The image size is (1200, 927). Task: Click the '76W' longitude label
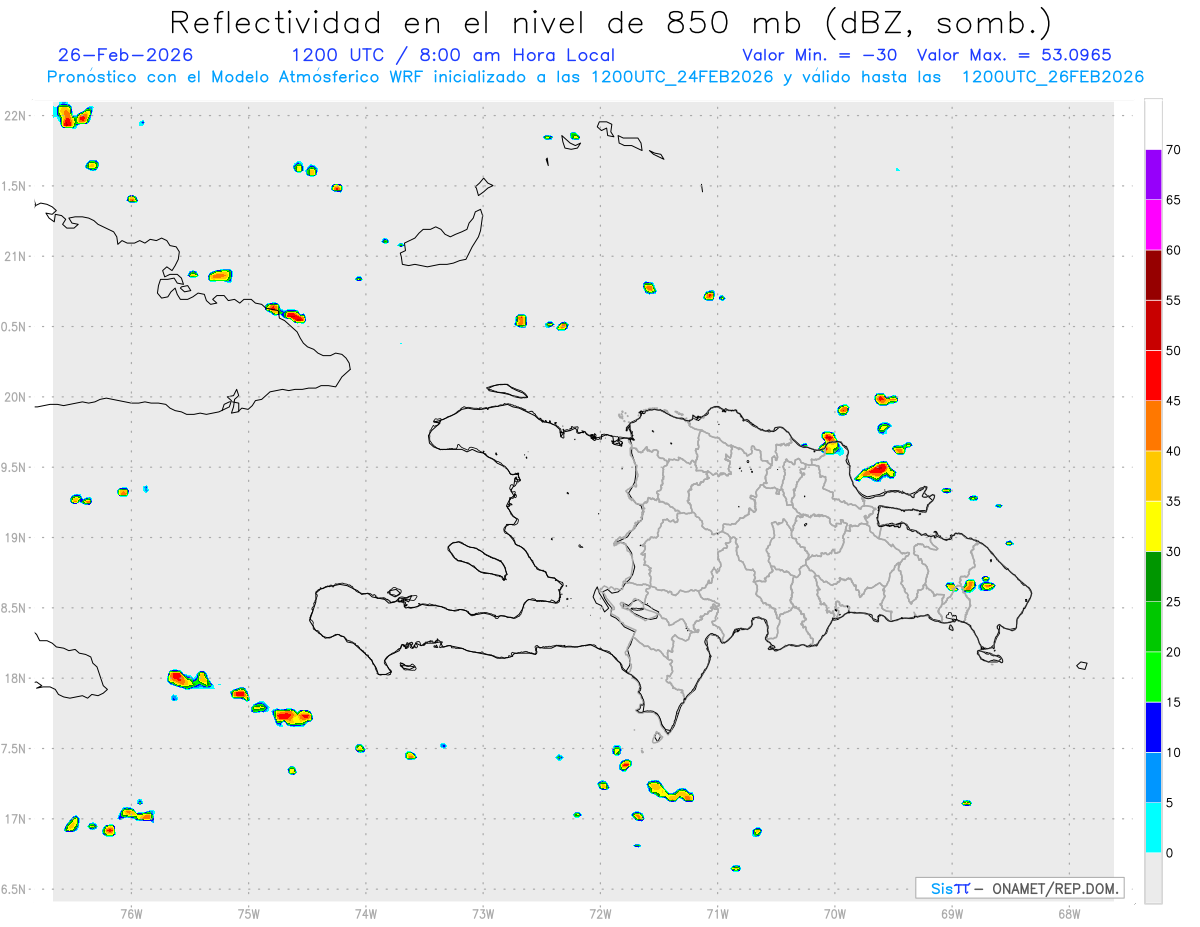pyautogui.click(x=131, y=913)
